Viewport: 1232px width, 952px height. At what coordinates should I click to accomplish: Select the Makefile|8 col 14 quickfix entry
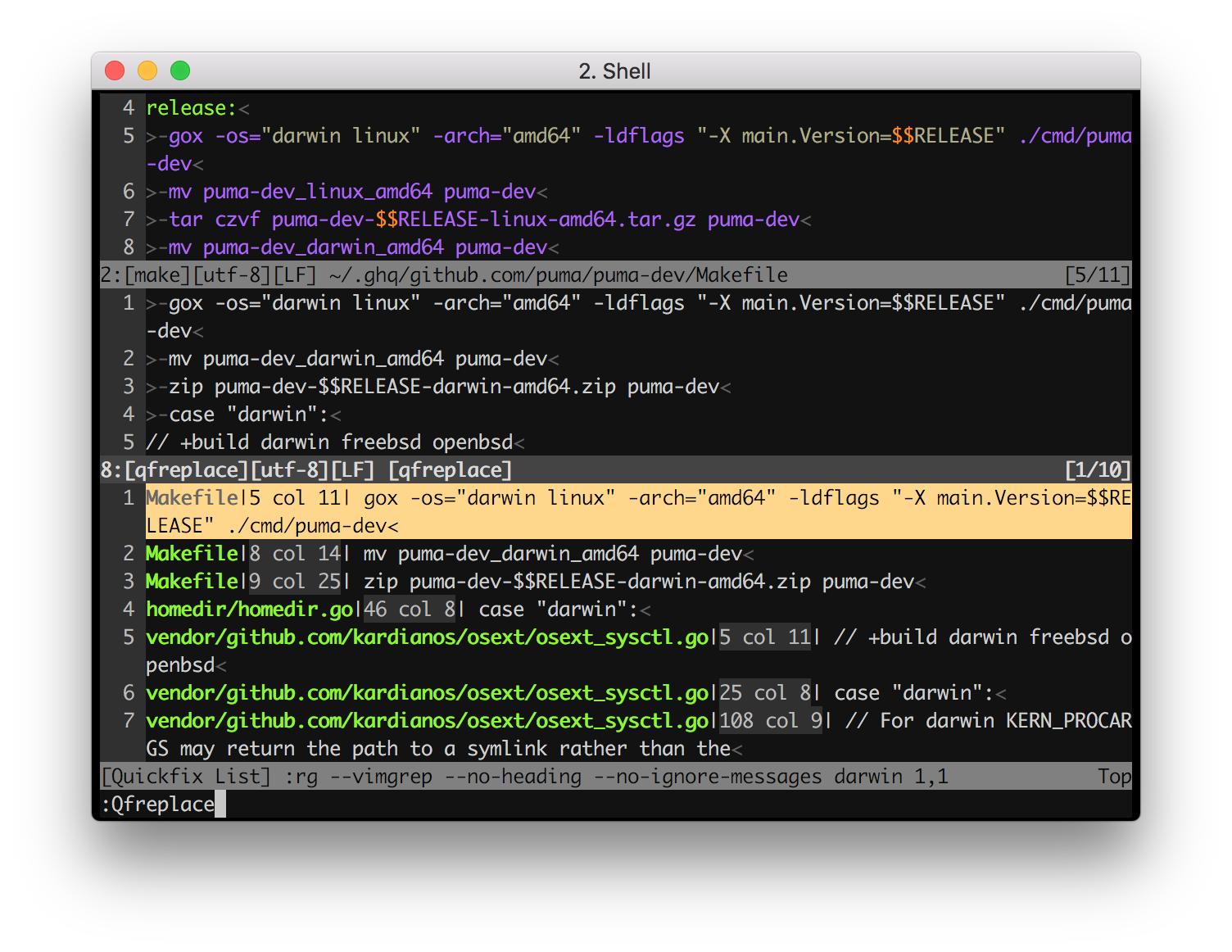point(616,554)
